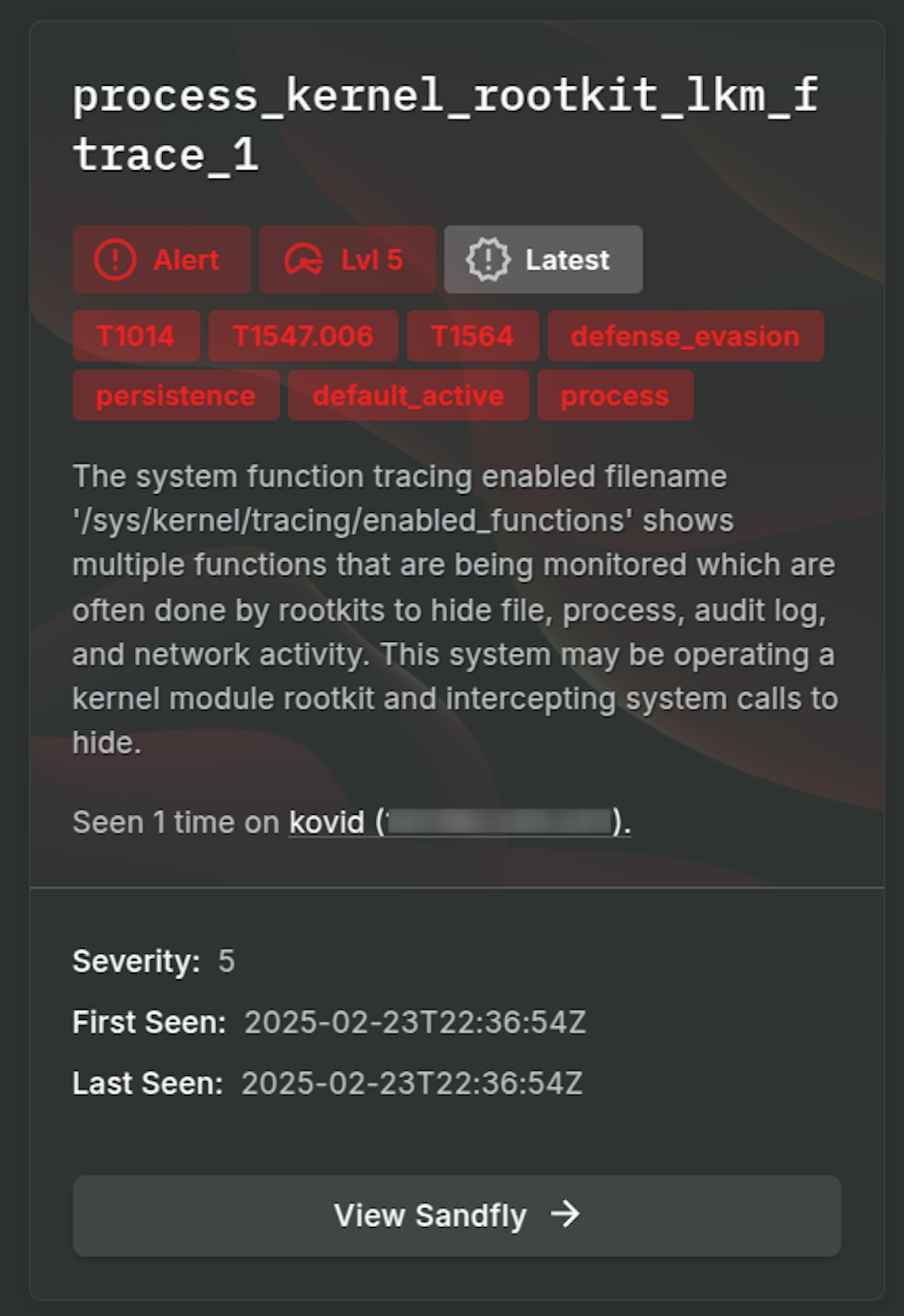Viewport: 904px width, 1316px height.
Task: Select the T1564 technique tag
Action: [x=472, y=336]
